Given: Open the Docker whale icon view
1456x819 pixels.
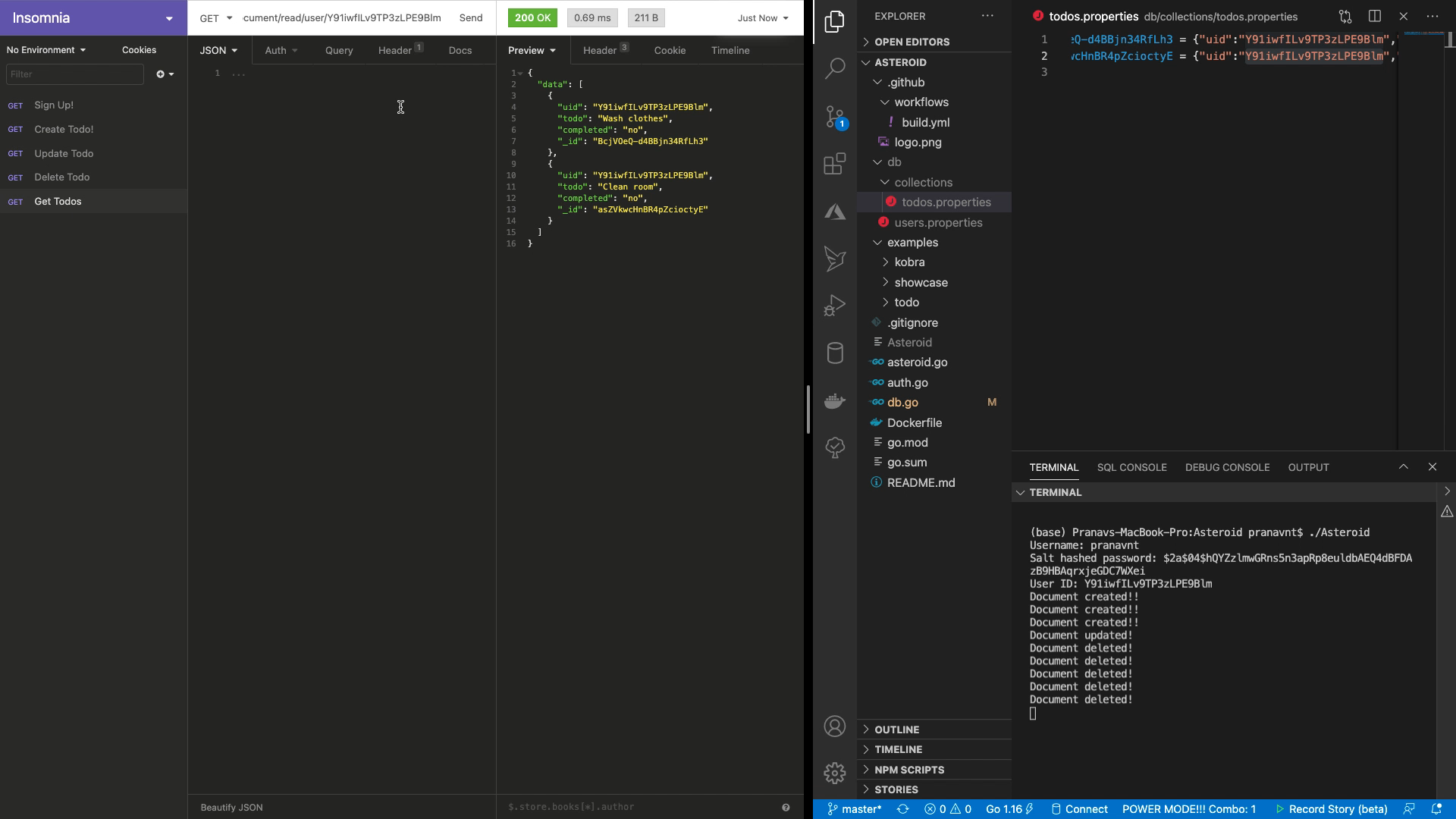Looking at the screenshot, I should tap(835, 400).
